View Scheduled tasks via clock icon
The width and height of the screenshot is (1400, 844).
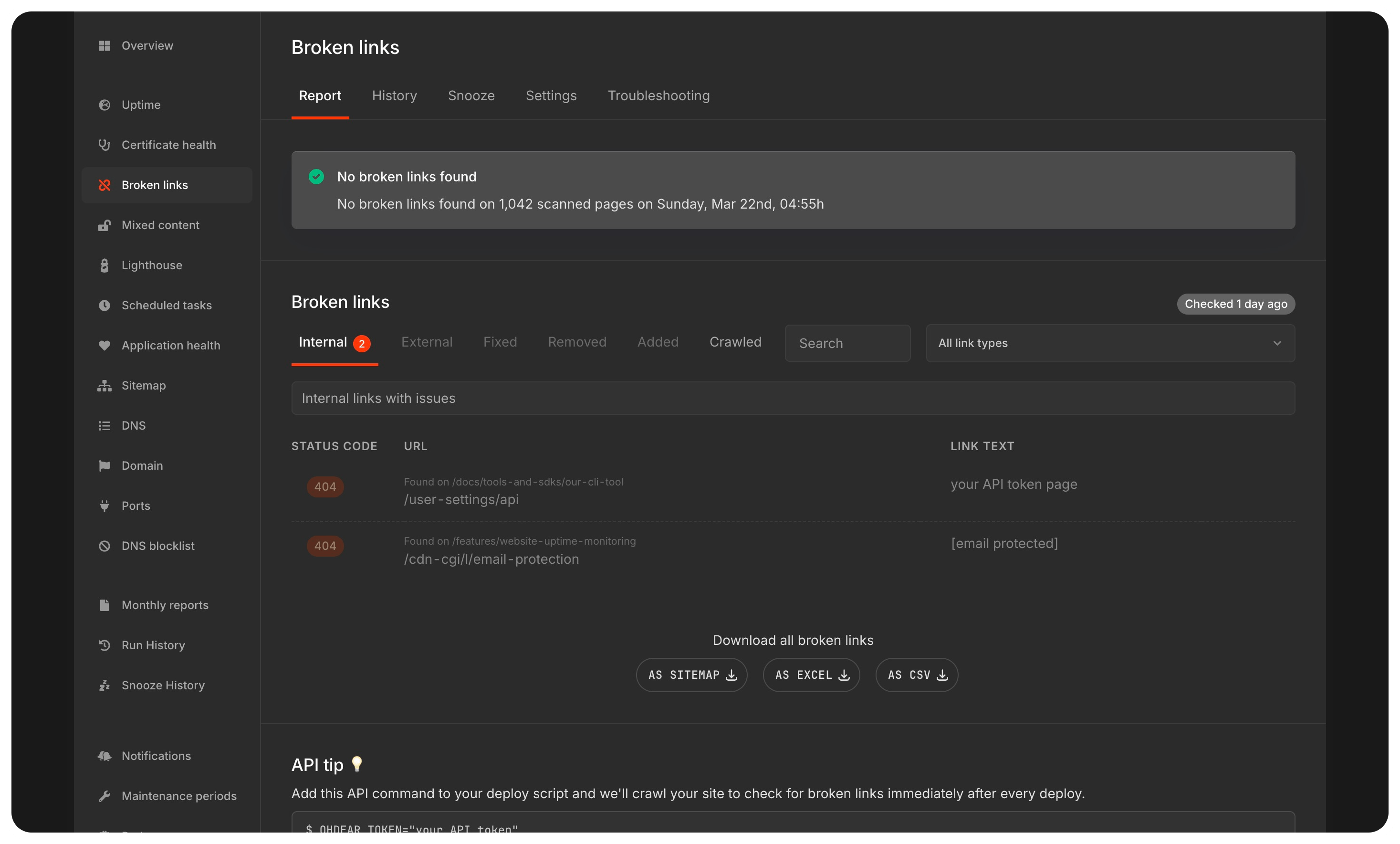[104, 305]
